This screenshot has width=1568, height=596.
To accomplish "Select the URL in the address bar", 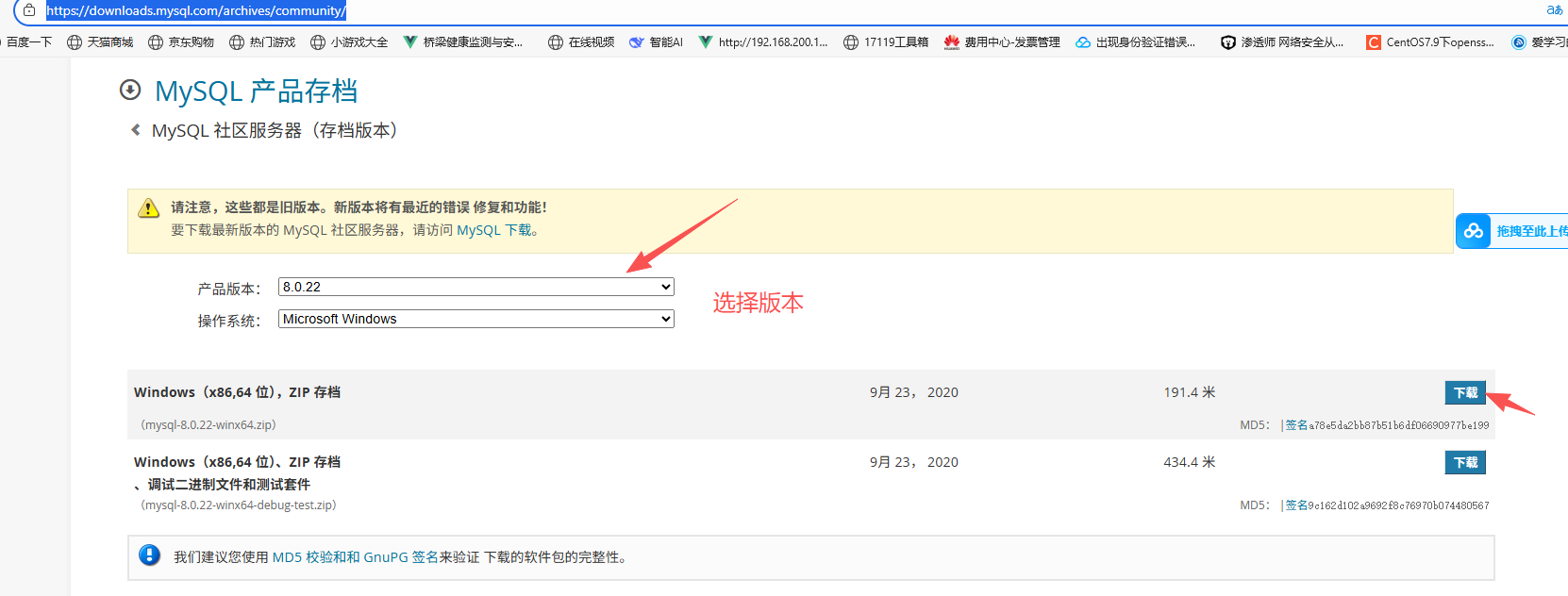I will coord(196,11).
